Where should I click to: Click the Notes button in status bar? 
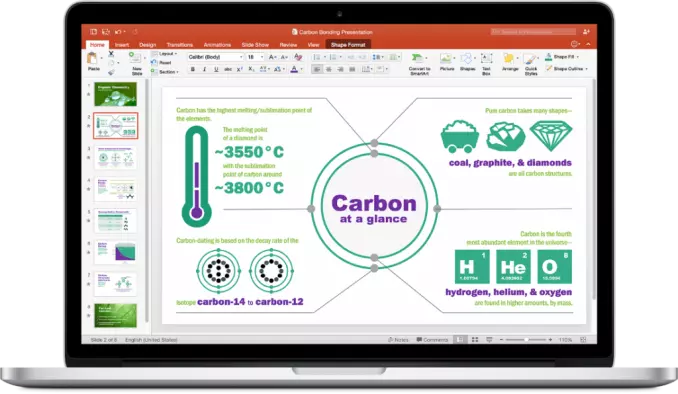(x=398, y=340)
